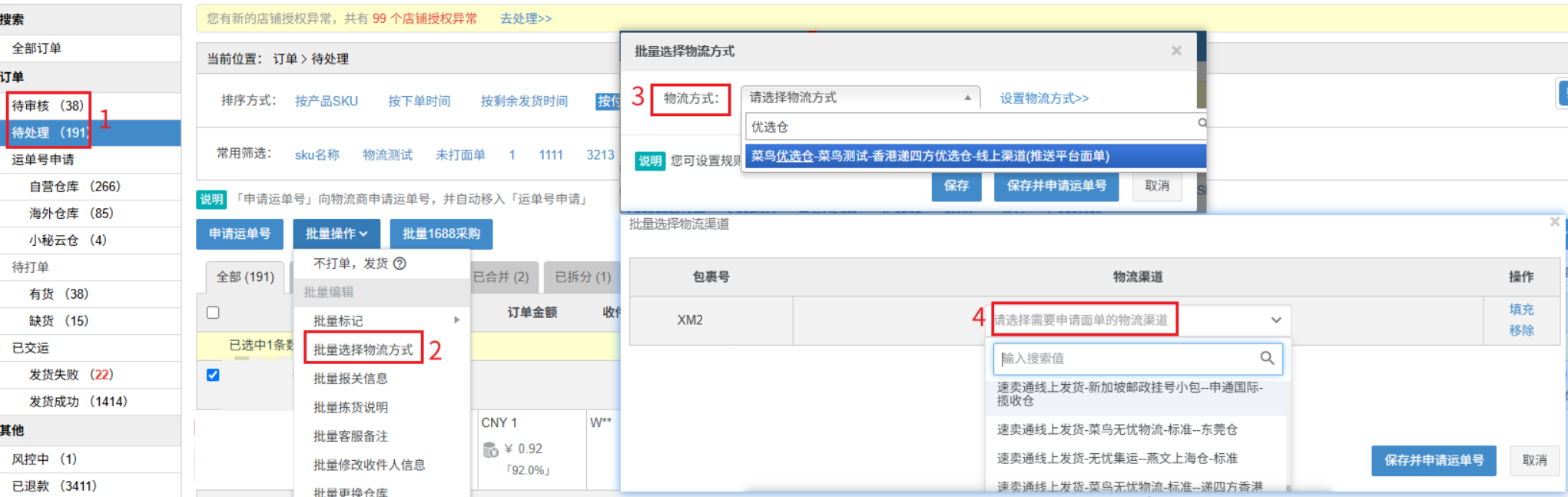1568x497 pixels.
Task: Expand the 批量标记 submenu arrow
Action: pyautogui.click(x=457, y=320)
